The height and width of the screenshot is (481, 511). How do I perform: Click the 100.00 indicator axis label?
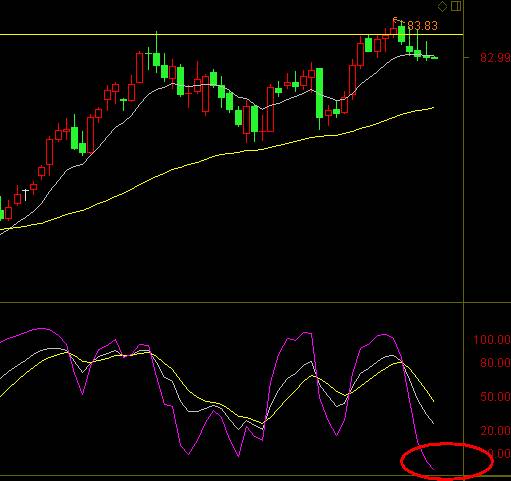click(x=492, y=340)
